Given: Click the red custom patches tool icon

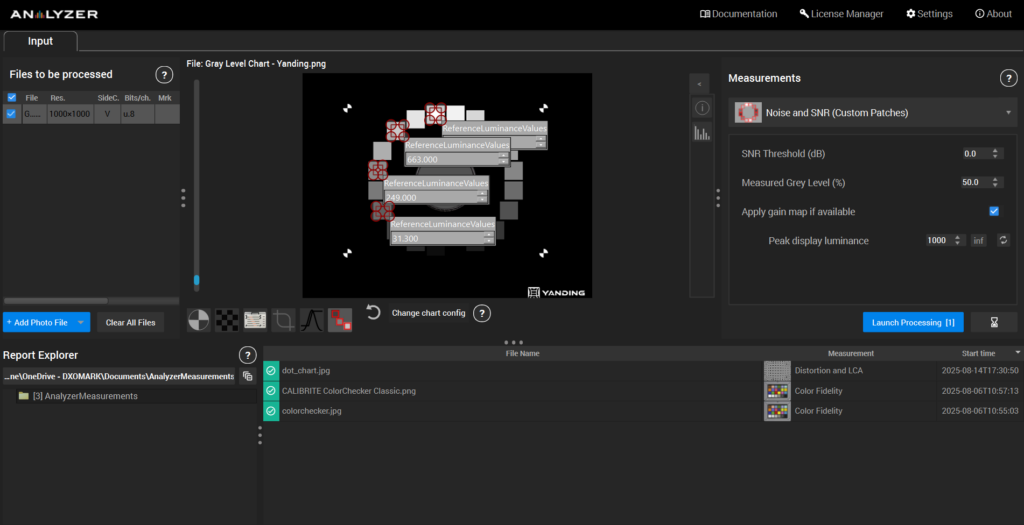Looking at the screenshot, I should coord(340,320).
